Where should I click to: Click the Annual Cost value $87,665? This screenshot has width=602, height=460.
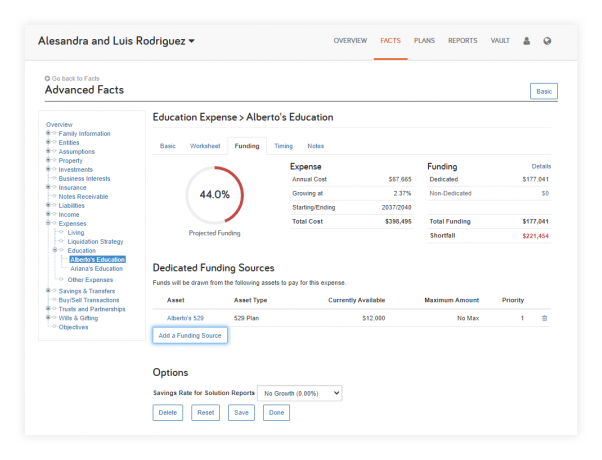400,179
